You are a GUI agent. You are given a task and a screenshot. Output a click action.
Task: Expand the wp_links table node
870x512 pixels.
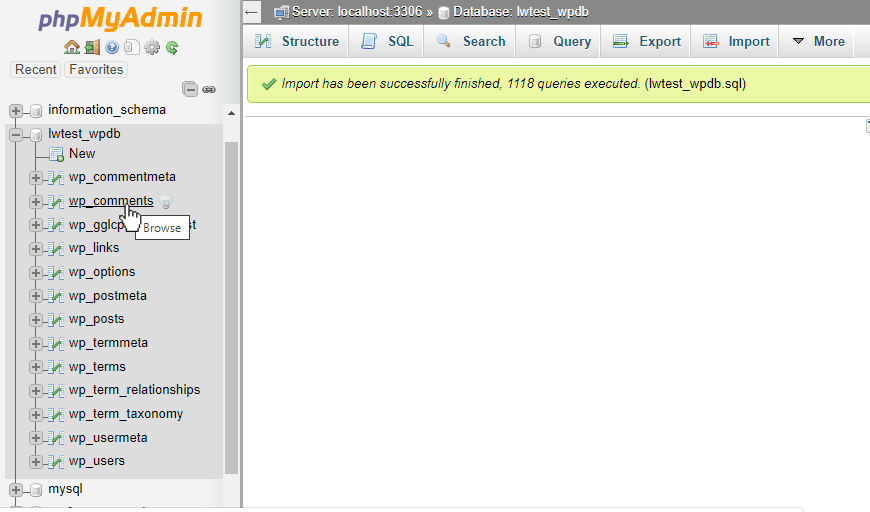point(36,249)
